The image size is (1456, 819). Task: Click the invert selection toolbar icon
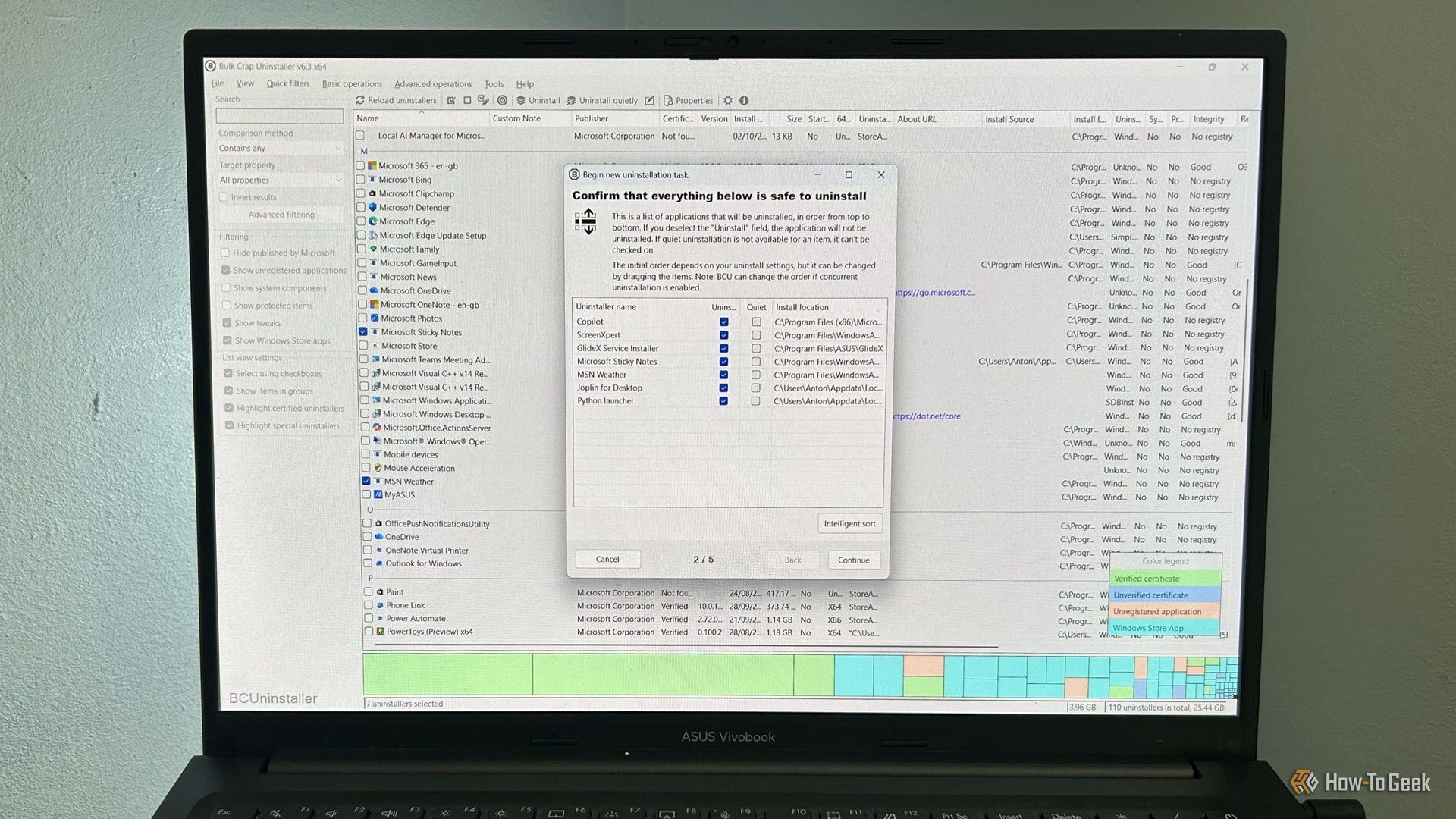483,100
